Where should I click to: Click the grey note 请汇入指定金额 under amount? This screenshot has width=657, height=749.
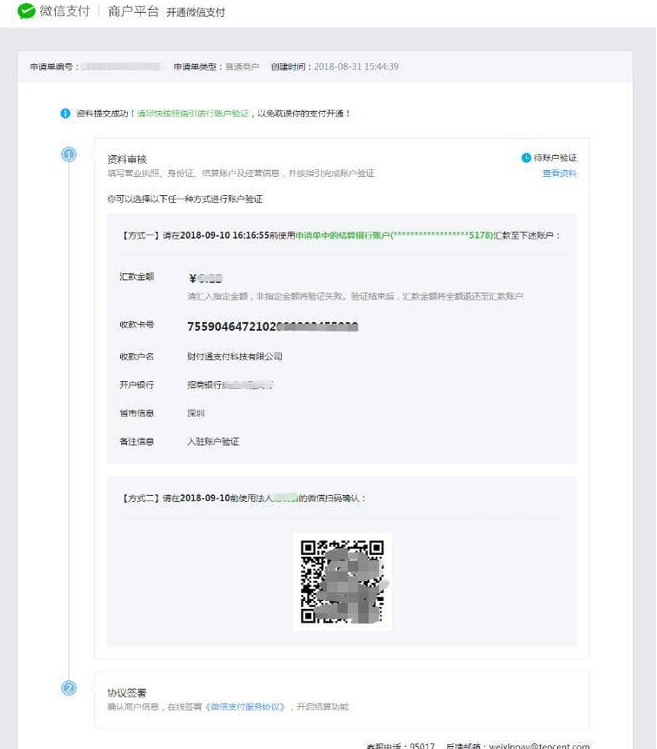tap(355, 296)
